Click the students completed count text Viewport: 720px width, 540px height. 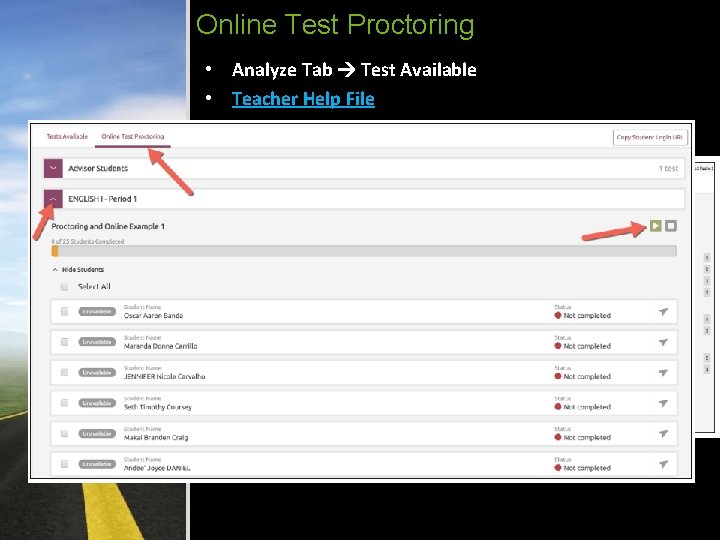point(88,241)
